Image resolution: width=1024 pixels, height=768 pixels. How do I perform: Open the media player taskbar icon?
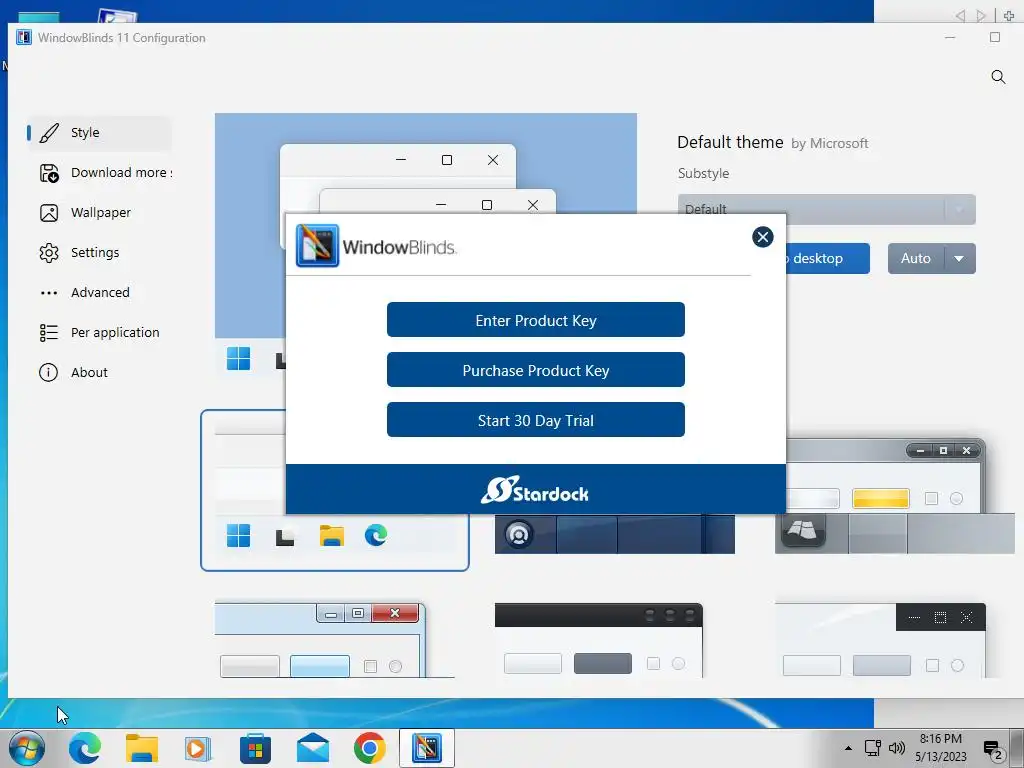(x=198, y=748)
